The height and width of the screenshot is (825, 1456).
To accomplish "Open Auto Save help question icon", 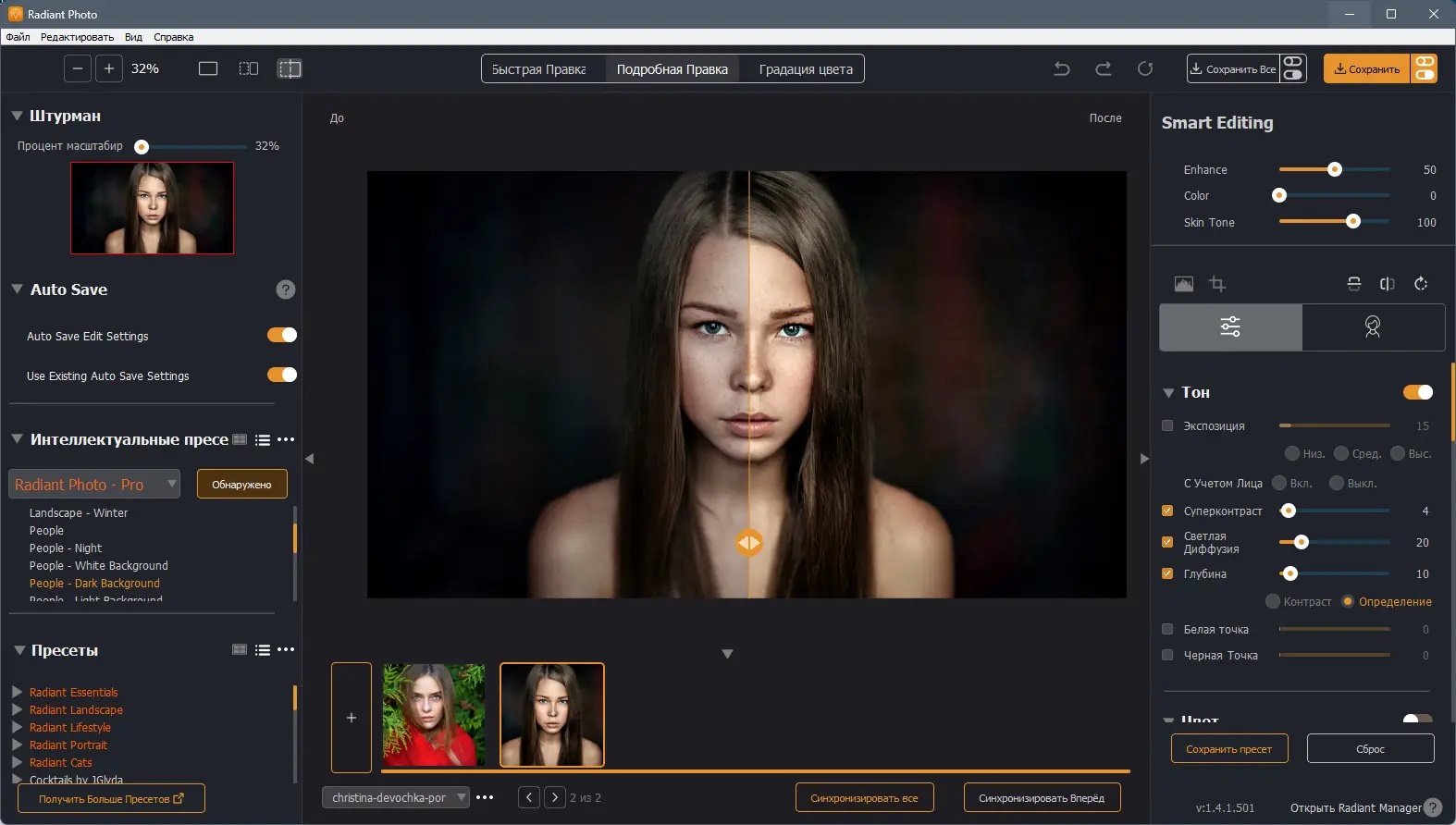I will click(286, 289).
